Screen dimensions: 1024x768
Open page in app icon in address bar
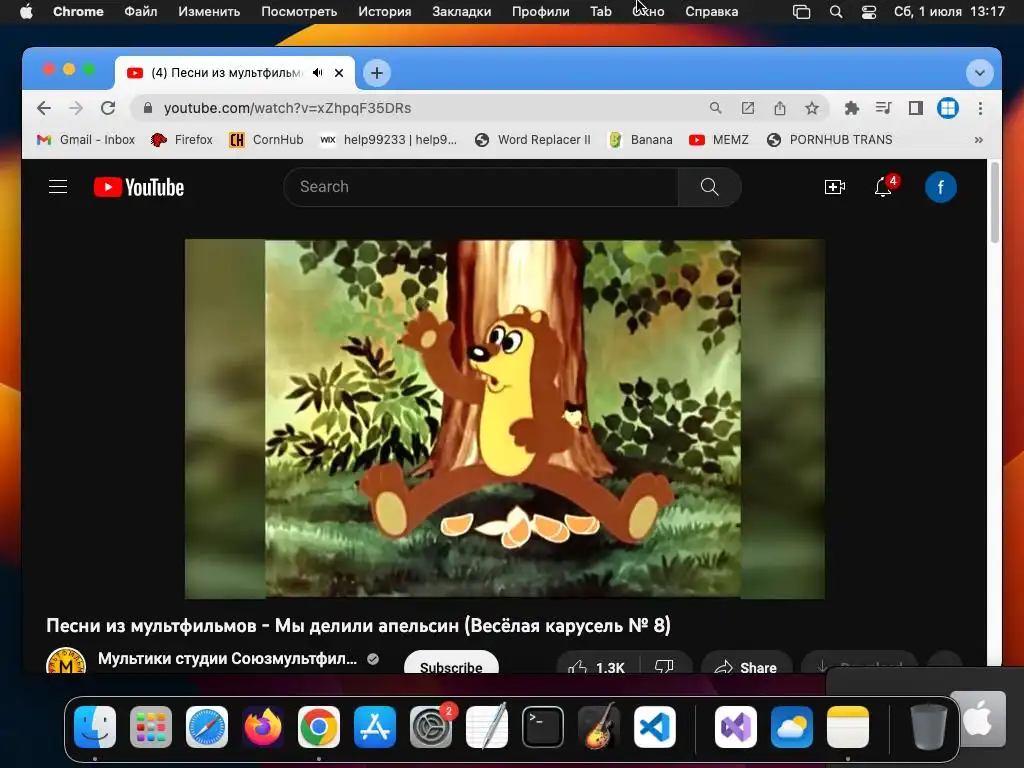(x=748, y=108)
